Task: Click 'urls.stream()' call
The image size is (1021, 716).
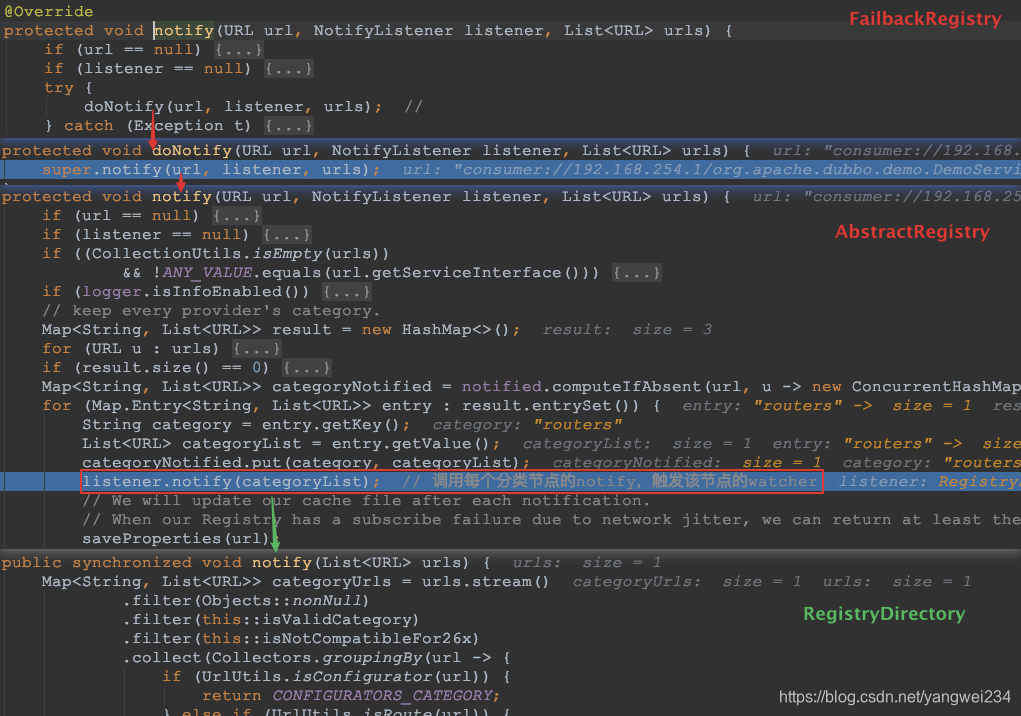Action: tap(485, 581)
